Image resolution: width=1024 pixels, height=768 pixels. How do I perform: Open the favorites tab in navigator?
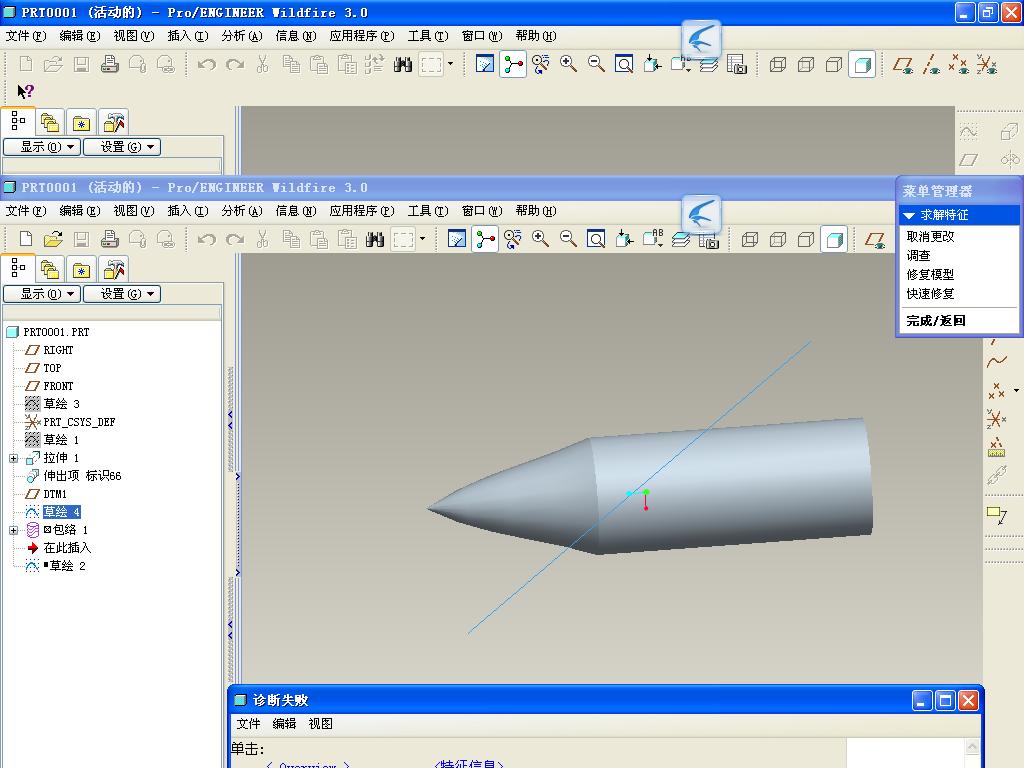coord(81,269)
